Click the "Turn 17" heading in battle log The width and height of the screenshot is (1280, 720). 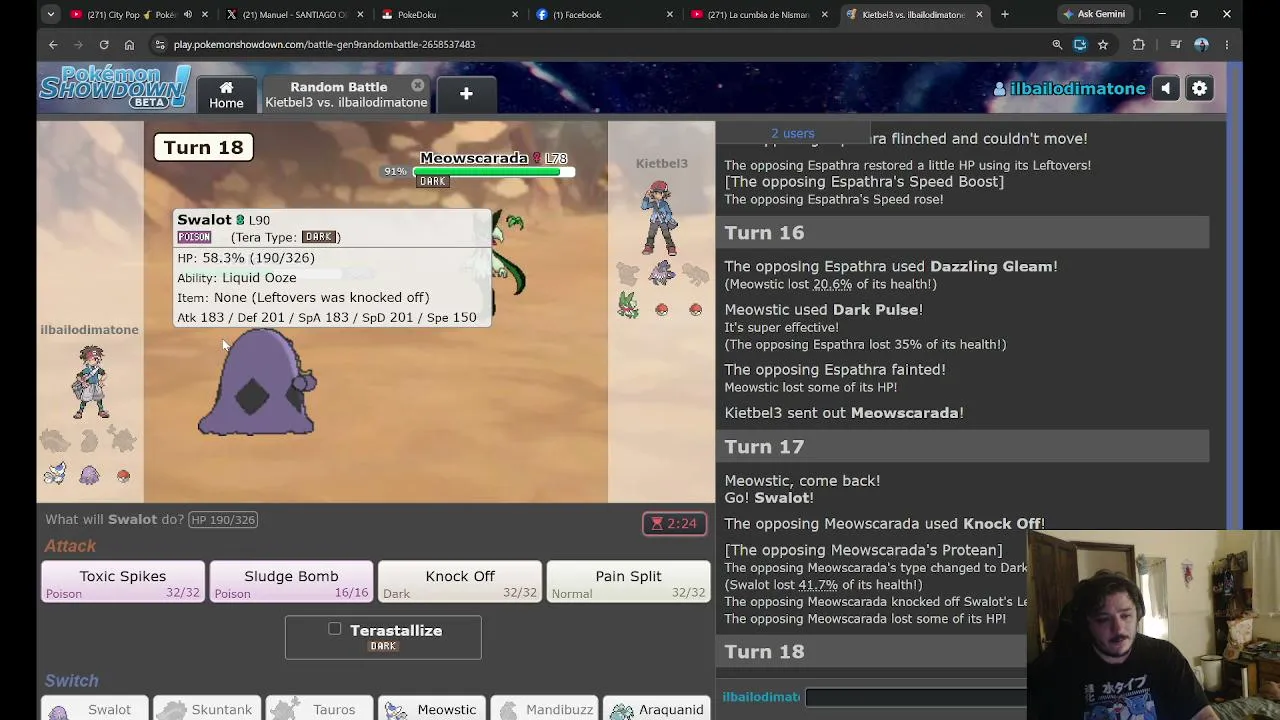tap(764, 447)
